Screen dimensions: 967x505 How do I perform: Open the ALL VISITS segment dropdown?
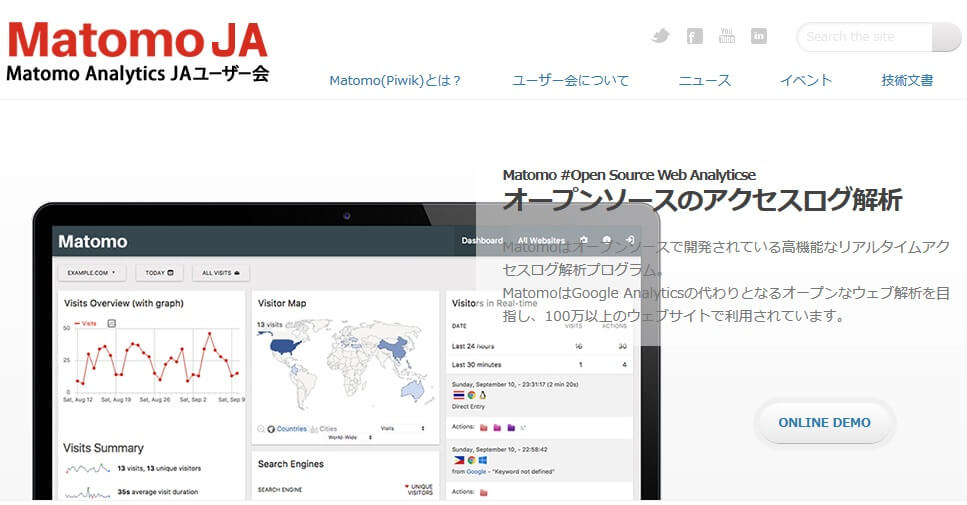click(x=221, y=273)
